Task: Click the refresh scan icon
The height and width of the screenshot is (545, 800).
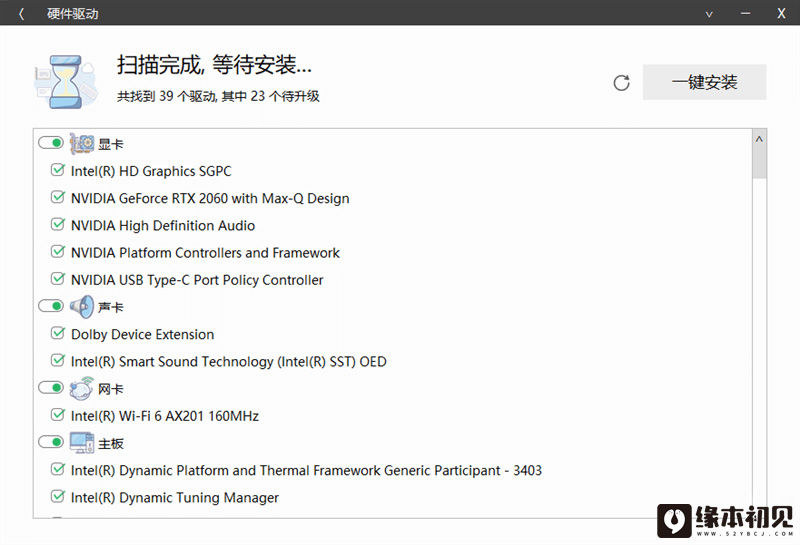Action: point(621,83)
